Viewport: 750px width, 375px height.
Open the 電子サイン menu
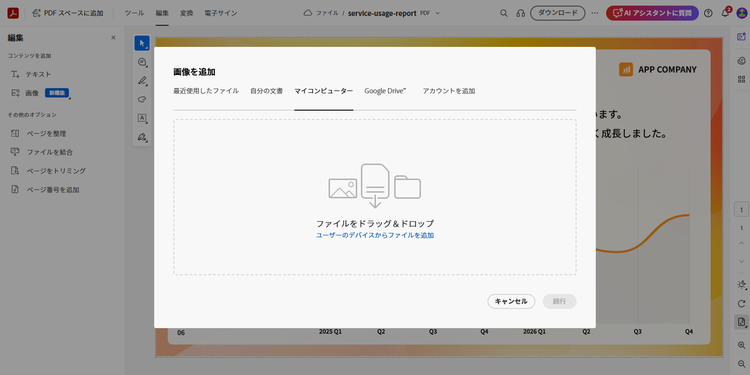click(x=221, y=13)
